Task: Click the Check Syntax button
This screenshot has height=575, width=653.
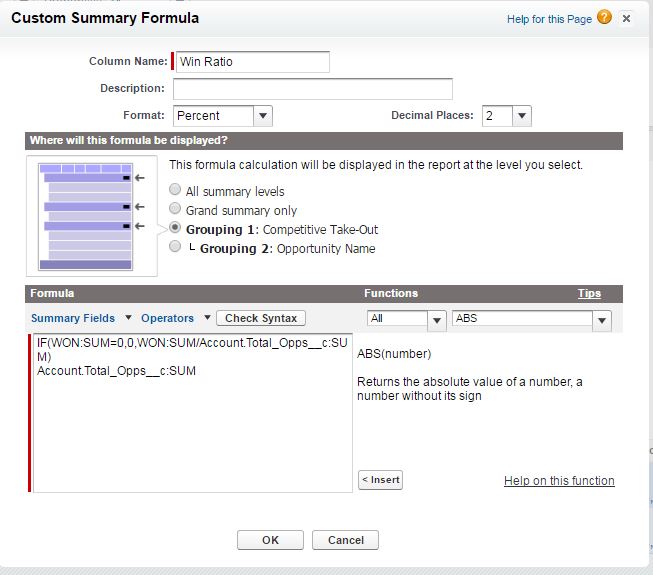Action: coord(261,318)
